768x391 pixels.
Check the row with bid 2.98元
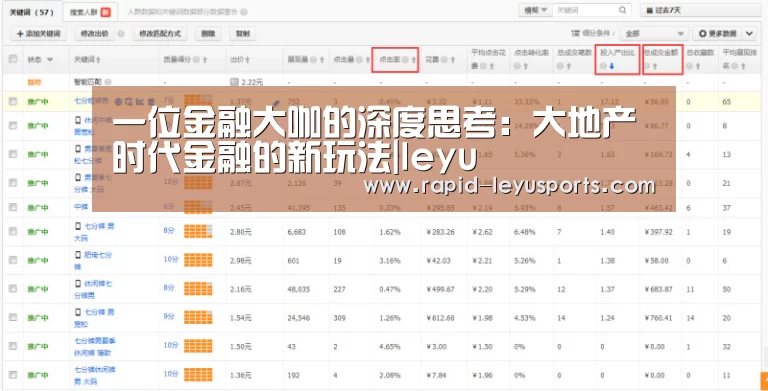pyautogui.click(x=13, y=260)
